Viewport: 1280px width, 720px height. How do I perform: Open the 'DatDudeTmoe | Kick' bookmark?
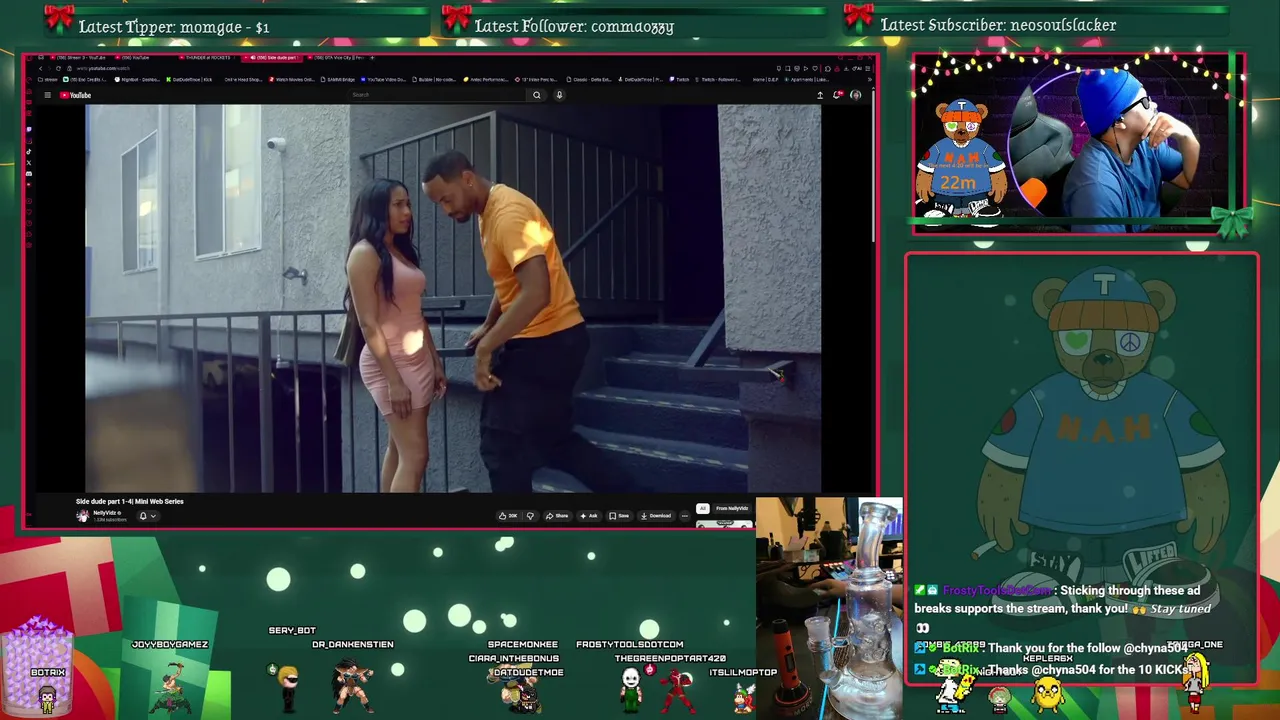point(190,79)
